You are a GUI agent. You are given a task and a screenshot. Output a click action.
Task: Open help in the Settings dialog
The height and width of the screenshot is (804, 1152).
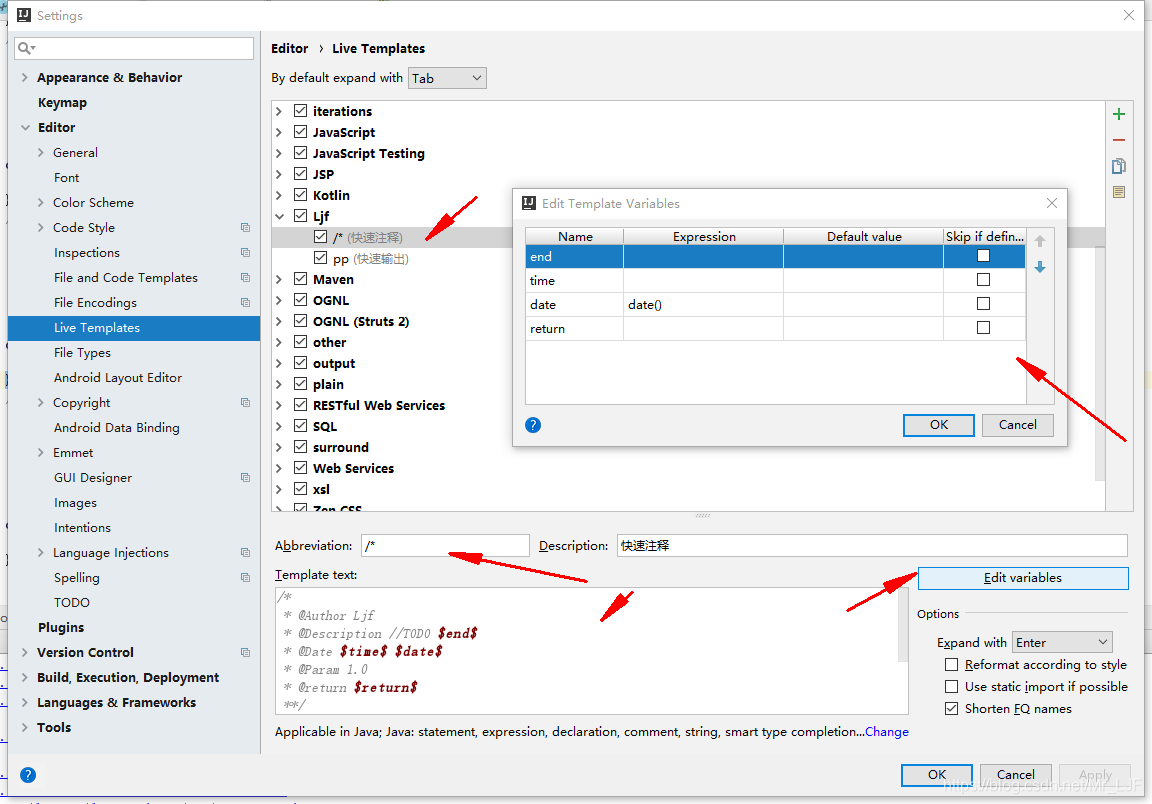tap(28, 775)
